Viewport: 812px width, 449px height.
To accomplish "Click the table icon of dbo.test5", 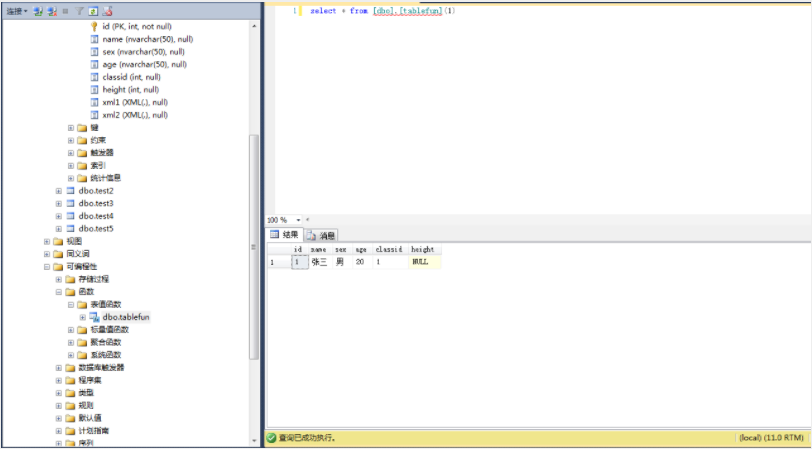I will (x=70, y=228).
